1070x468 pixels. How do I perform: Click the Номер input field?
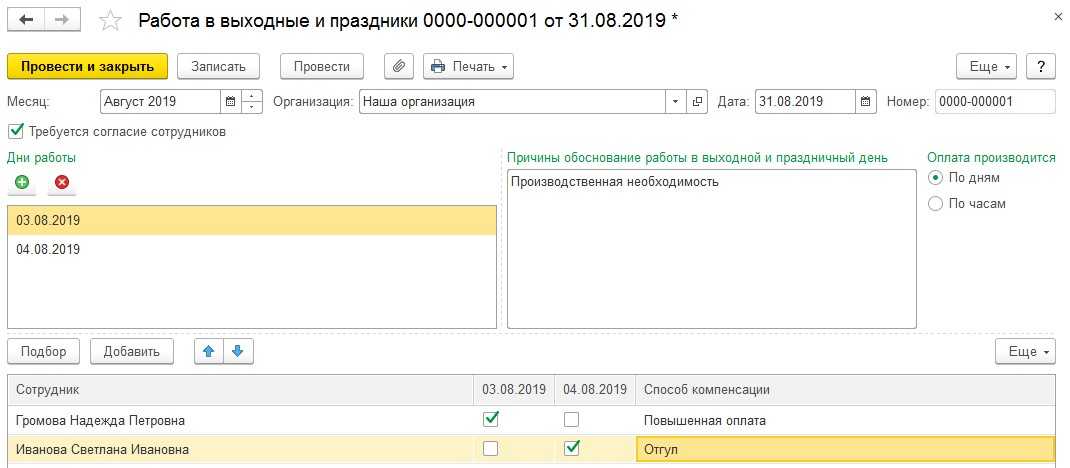994,102
